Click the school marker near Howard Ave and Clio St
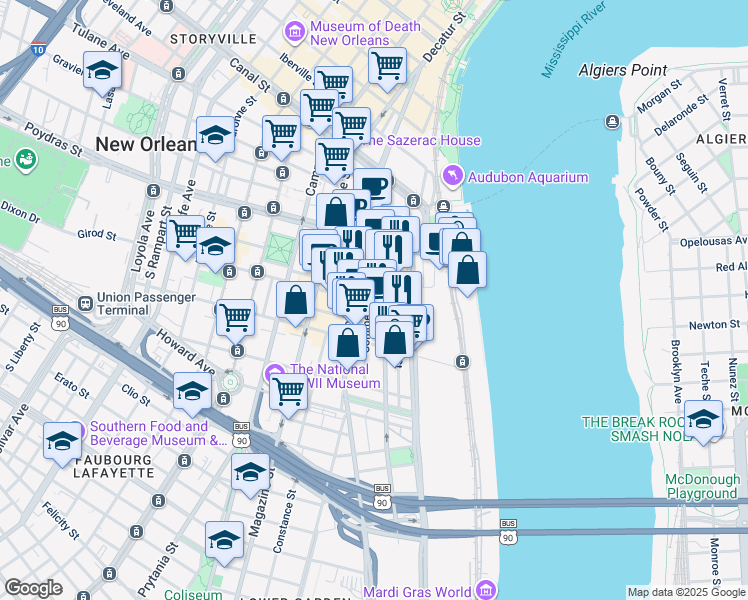Screen dimensions: 748x600 click(192, 393)
